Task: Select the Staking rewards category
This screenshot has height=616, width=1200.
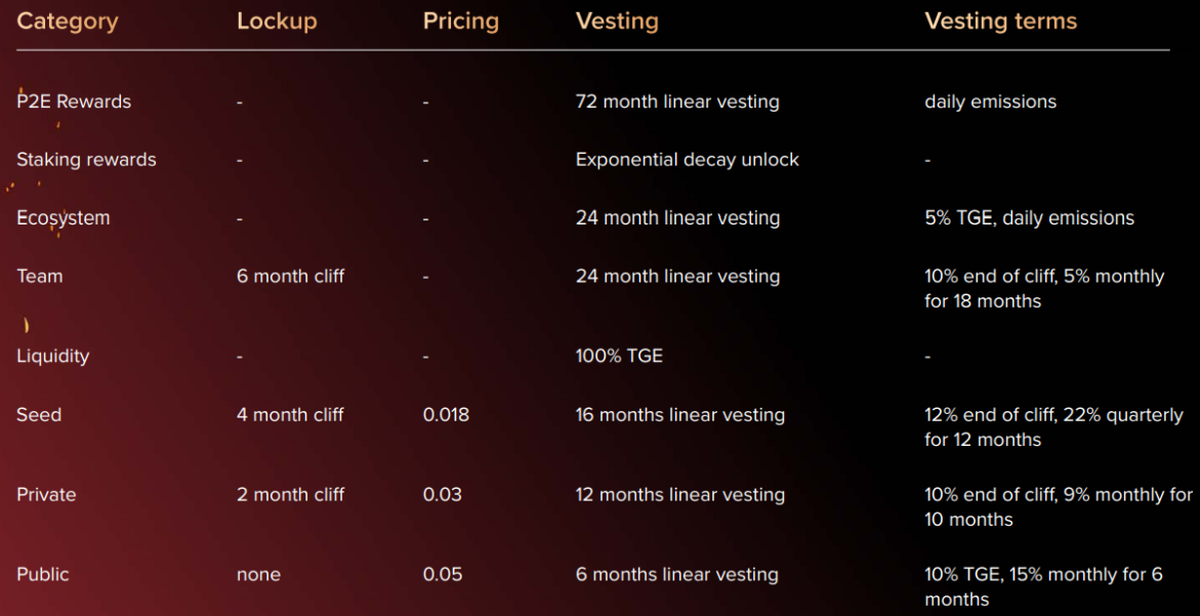Action: pyautogui.click(x=86, y=159)
